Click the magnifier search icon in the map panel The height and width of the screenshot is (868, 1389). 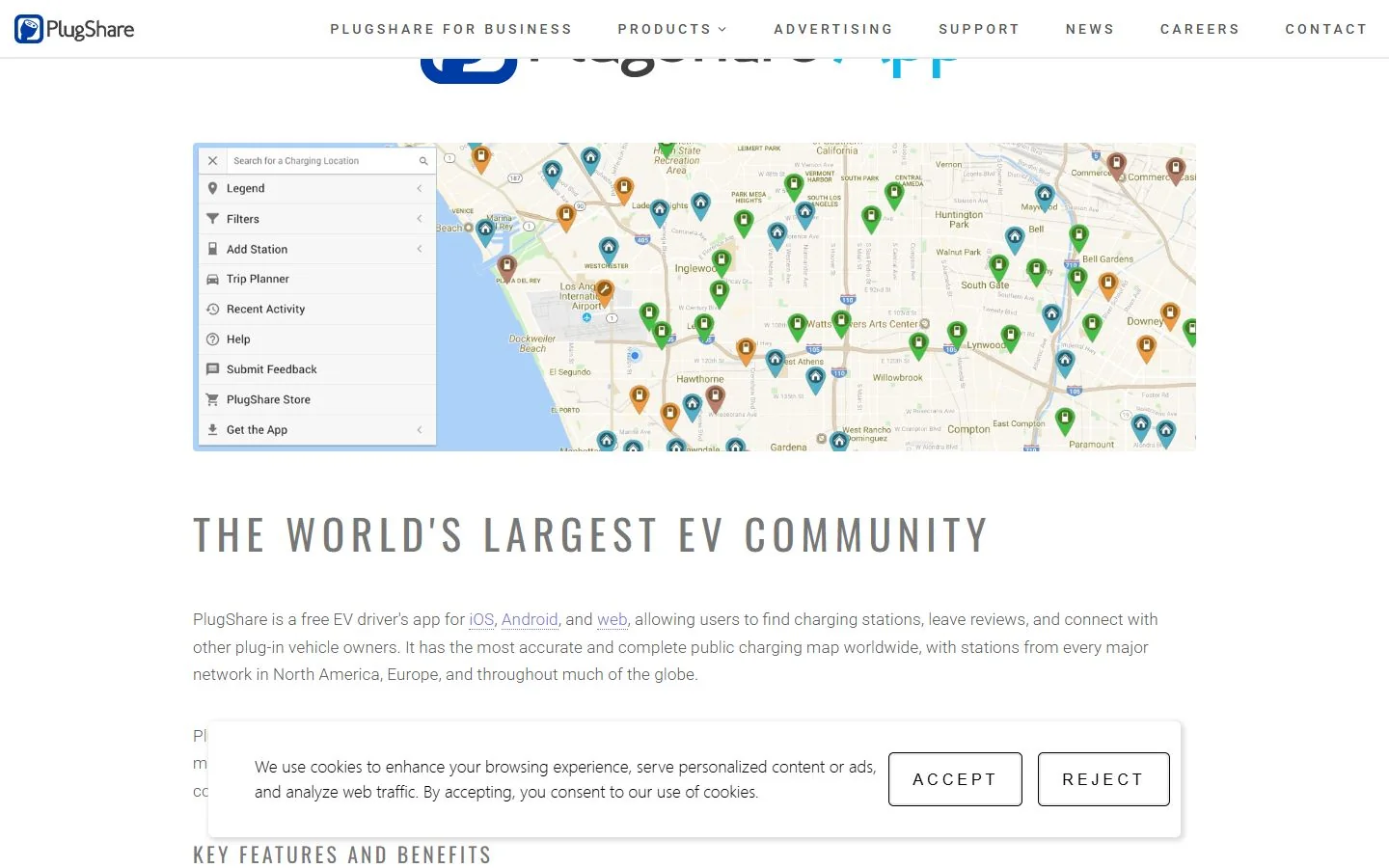(x=422, y=161)
